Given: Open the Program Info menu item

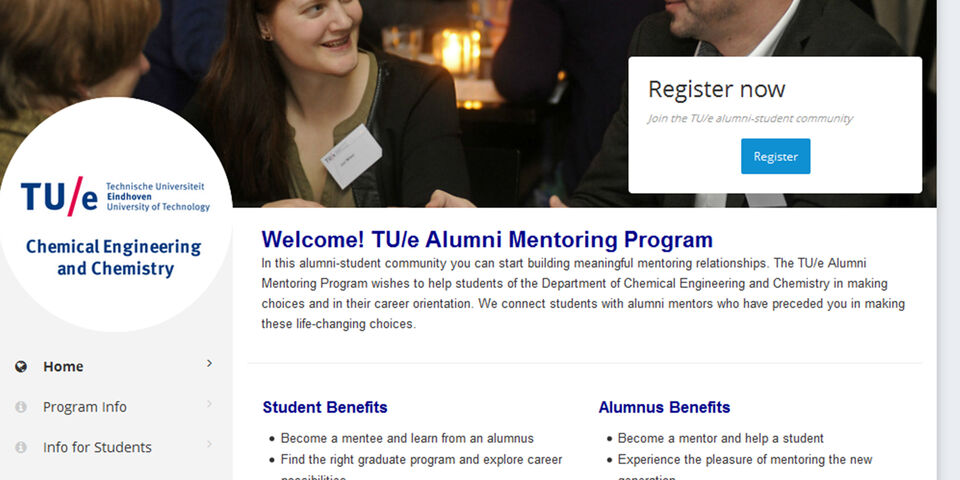Looking at the screenshot, I should (85, 407).
